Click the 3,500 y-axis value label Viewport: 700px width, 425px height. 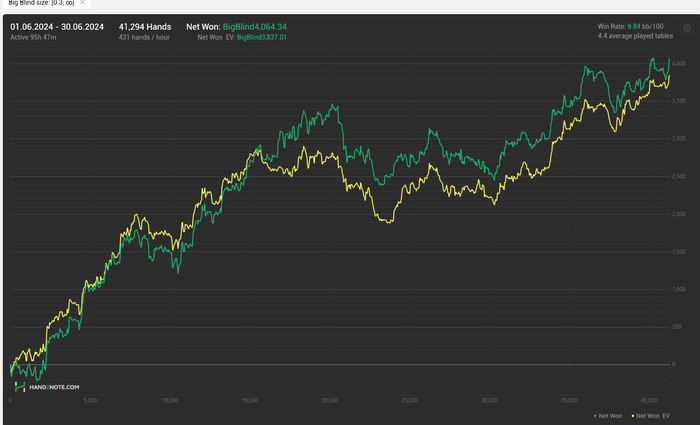coord(679,101)
